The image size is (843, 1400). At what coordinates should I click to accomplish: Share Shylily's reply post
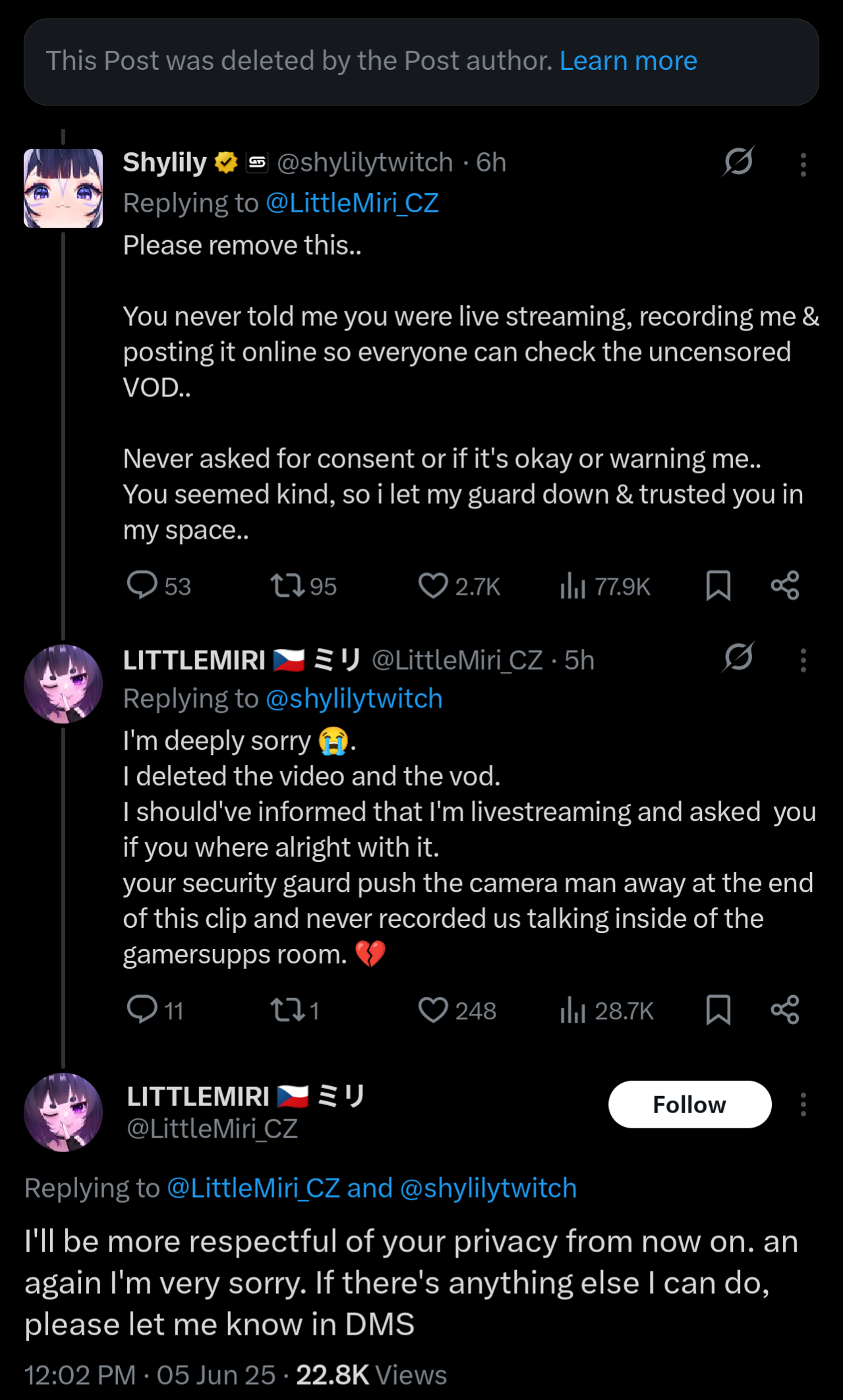(x=784, y=585)
